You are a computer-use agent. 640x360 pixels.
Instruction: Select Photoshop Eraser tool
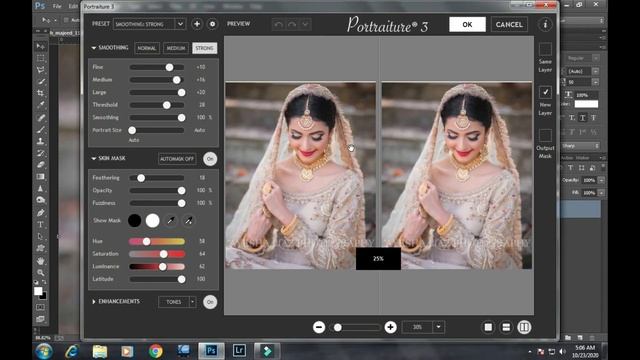click(x=40, y=165)
